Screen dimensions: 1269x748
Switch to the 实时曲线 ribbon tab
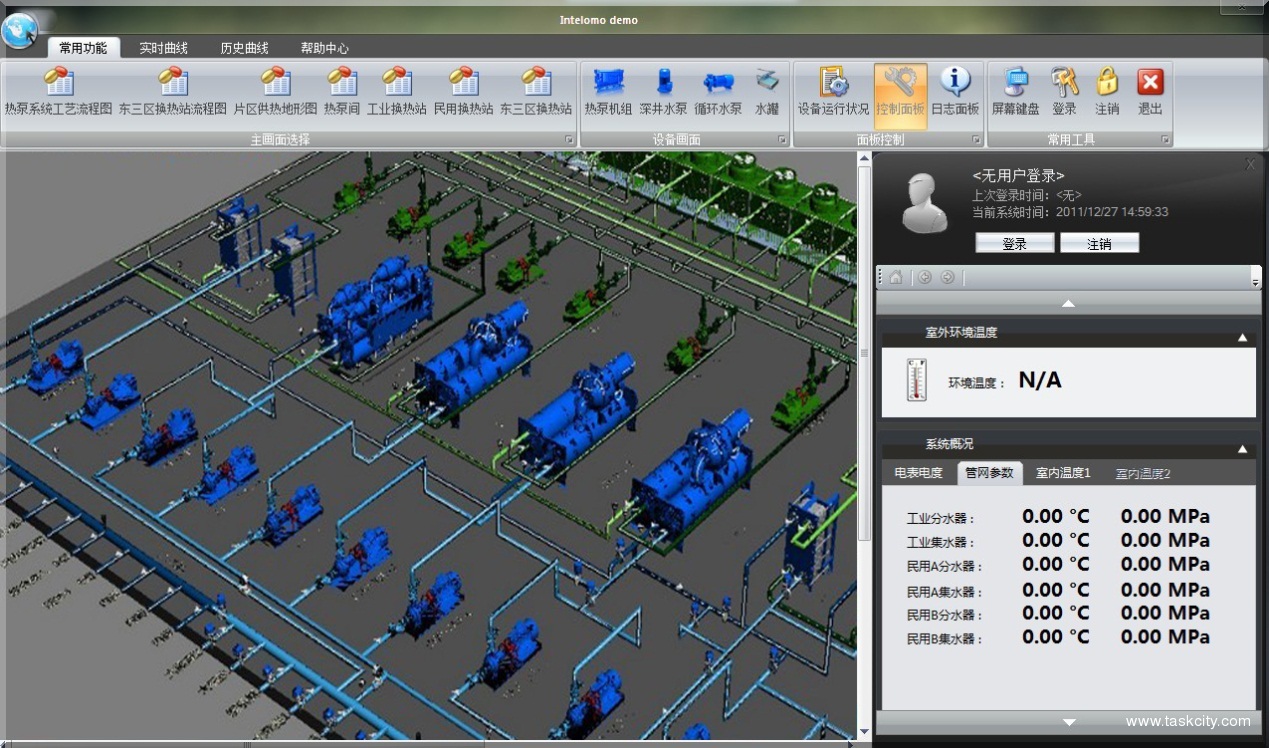[163, 48]
